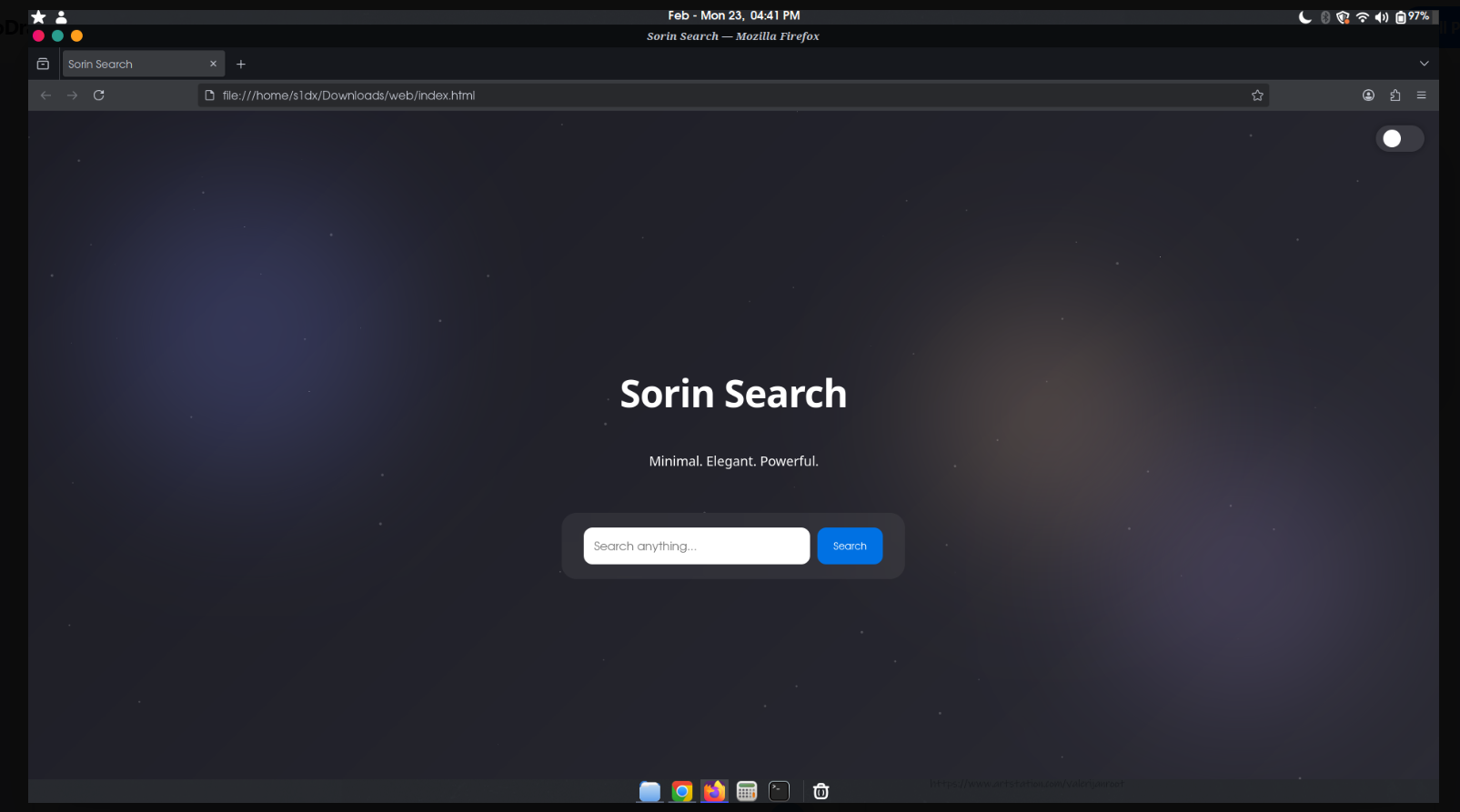The width and height of the screenshot is (1460, 812).
Task: Open the Calculator from the dock
Action: click(747, 791)
